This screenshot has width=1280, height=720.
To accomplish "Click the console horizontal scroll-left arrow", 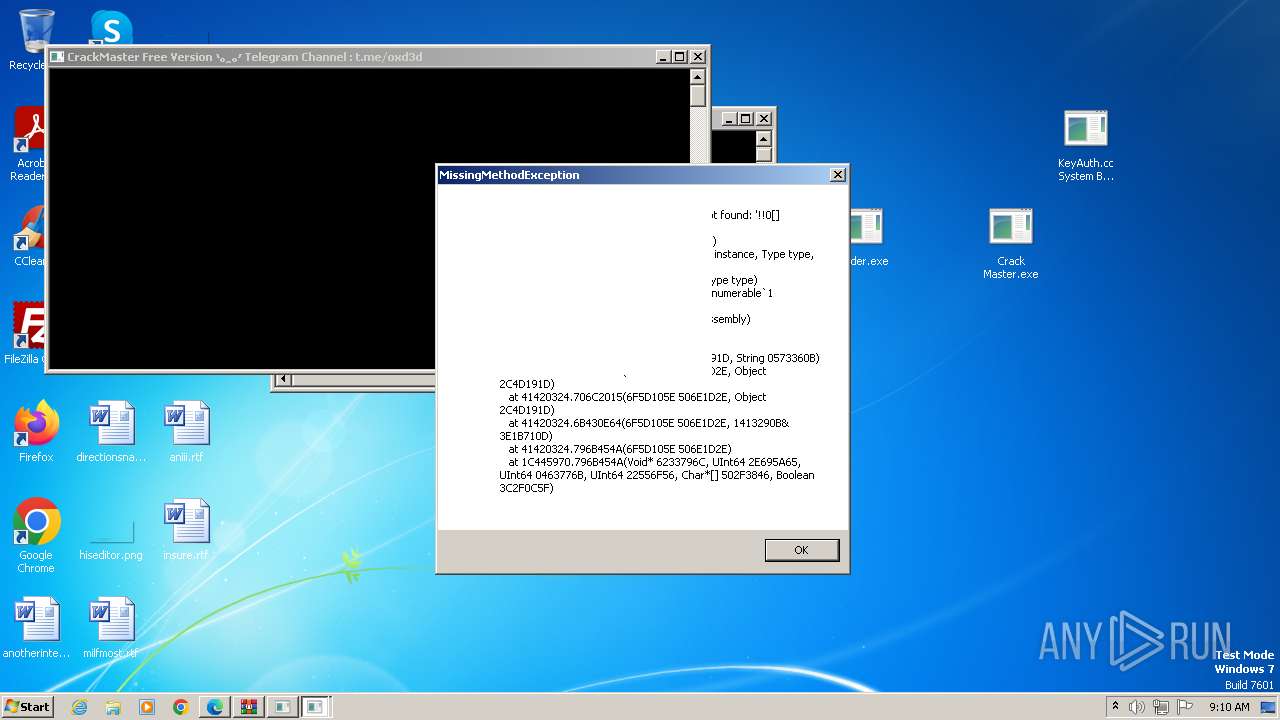I will tap(283, 379).
